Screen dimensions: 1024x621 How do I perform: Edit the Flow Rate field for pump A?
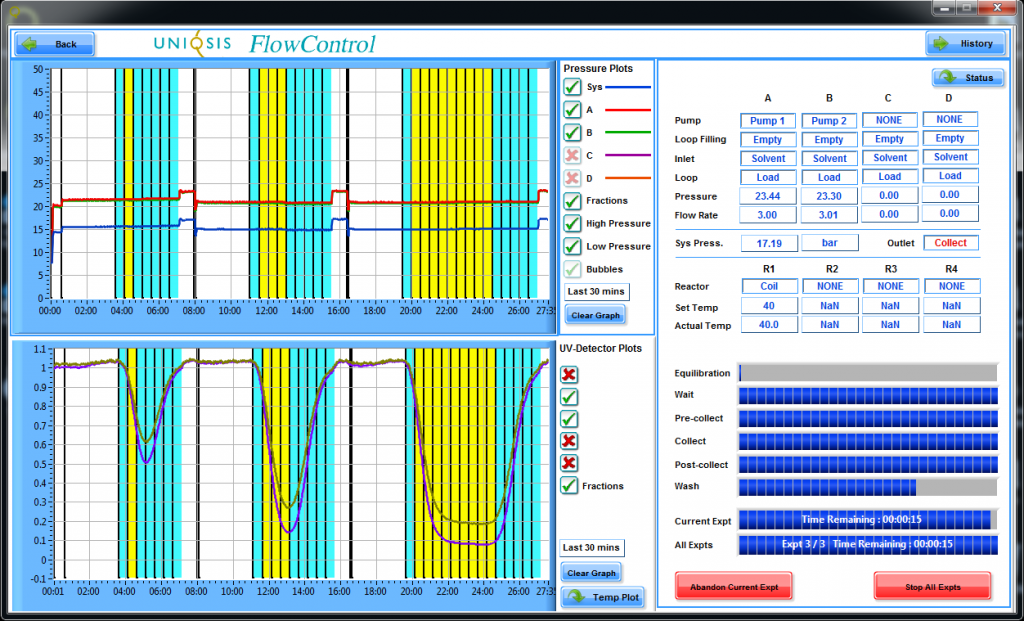767,214
